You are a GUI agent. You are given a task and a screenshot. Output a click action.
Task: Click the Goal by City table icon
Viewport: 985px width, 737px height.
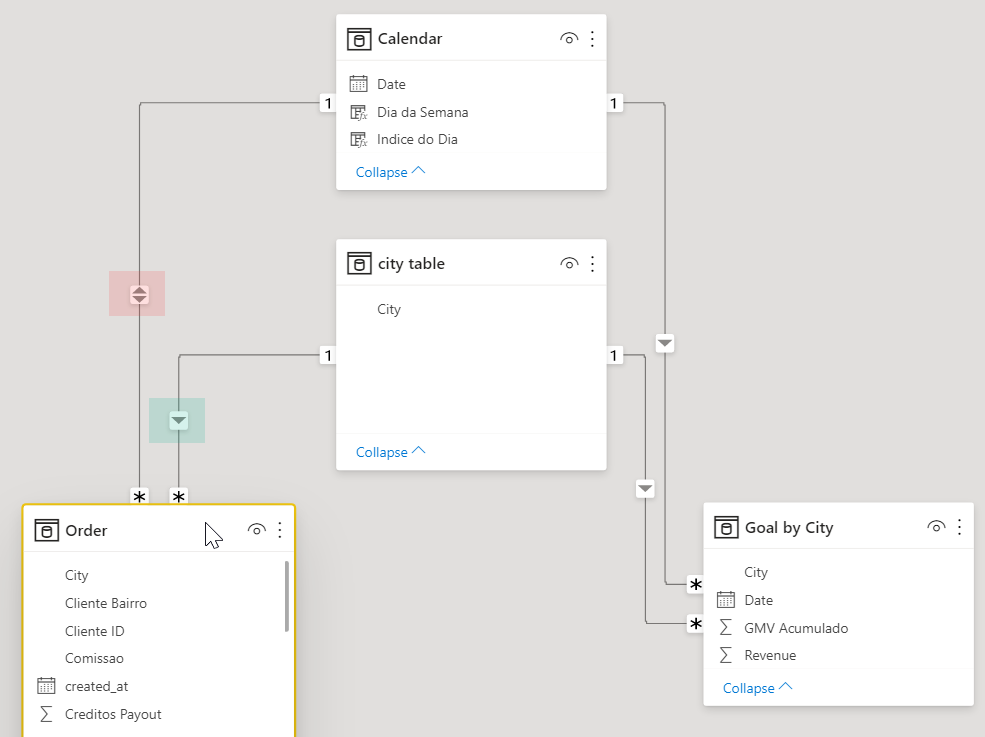click(726, 528)
